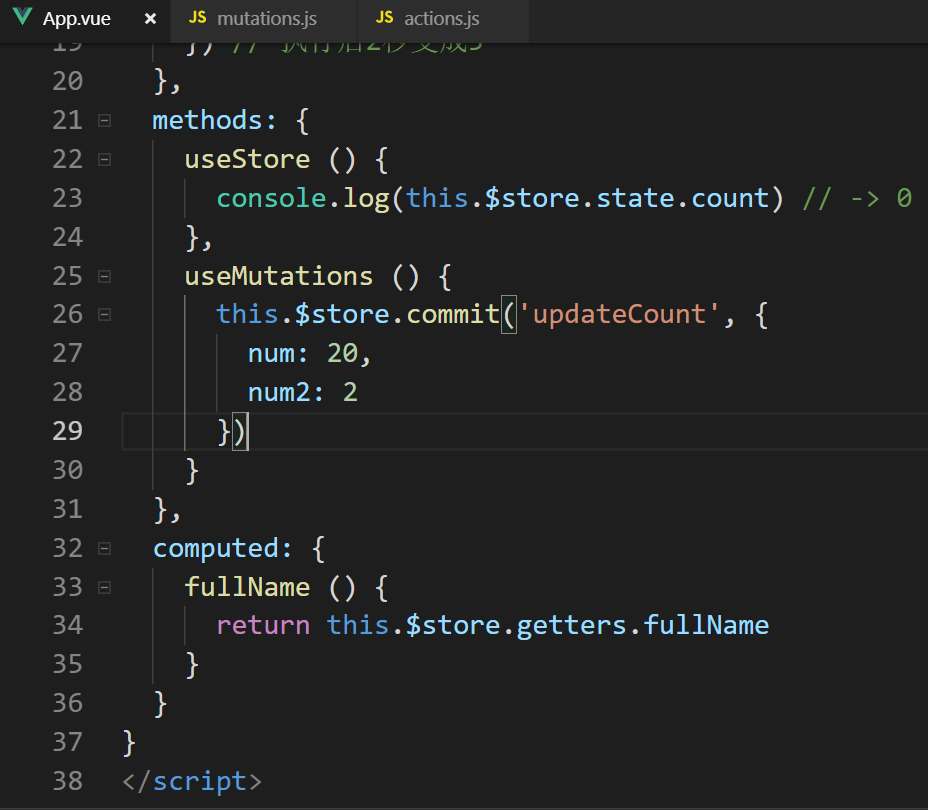Click line number 38 in the gutter
Image resolution: width=928 pixels, height=810 pixels.
click(67, 781)
